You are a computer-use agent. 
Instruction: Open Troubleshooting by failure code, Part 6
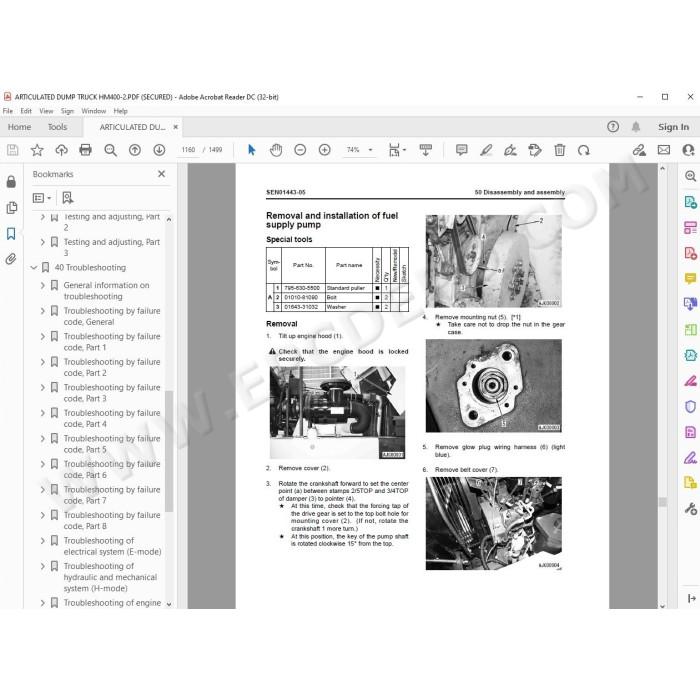(112, 470)
